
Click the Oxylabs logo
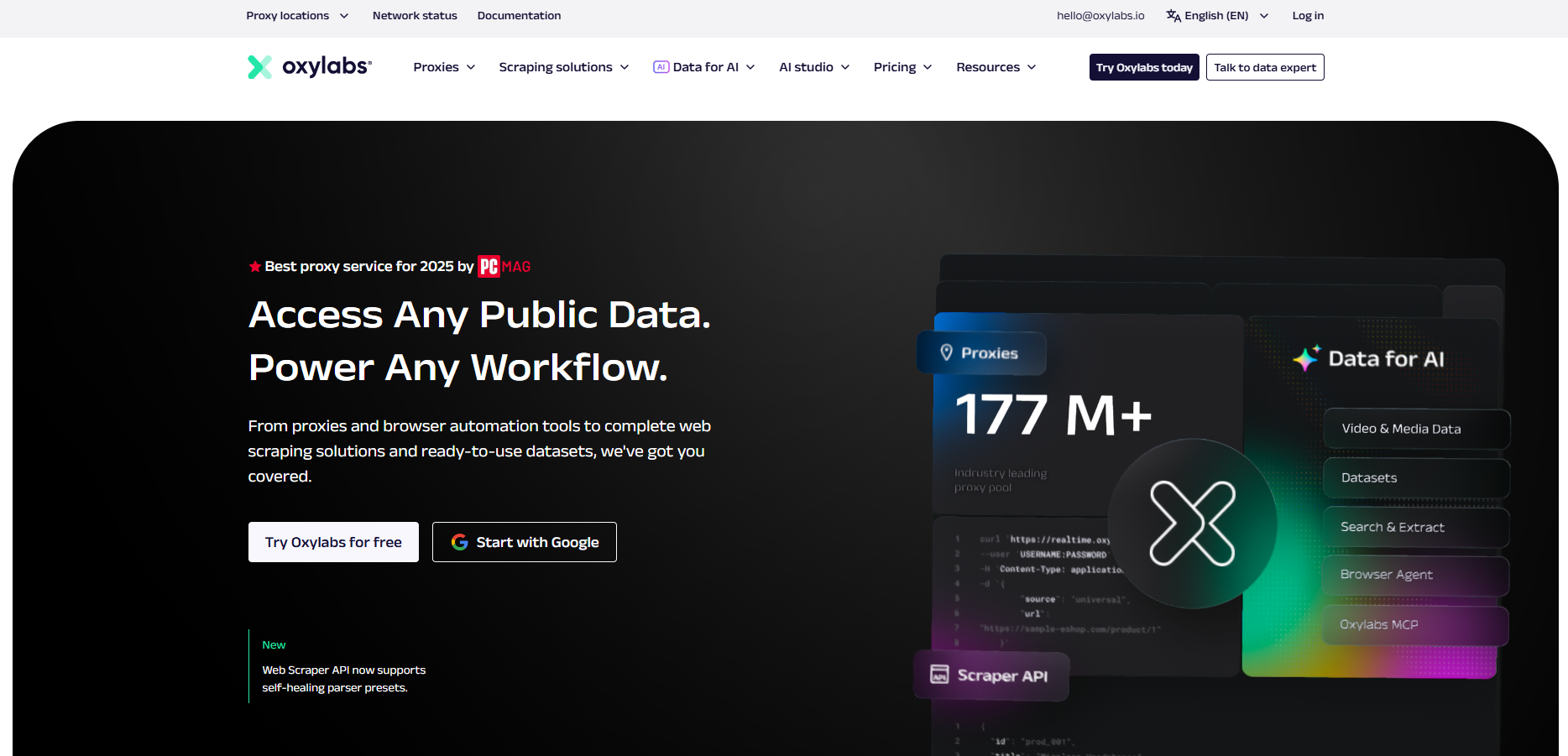point(308,67)
